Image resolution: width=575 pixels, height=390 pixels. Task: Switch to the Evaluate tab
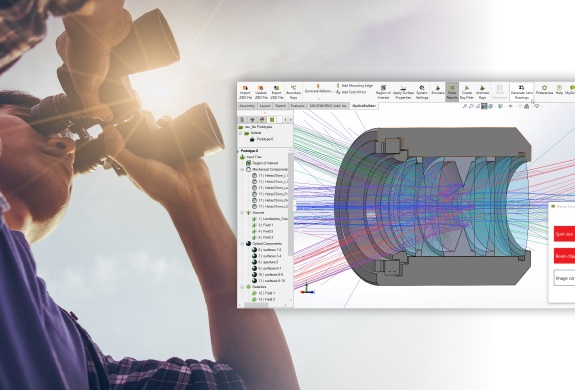click(x=297, y=106)
